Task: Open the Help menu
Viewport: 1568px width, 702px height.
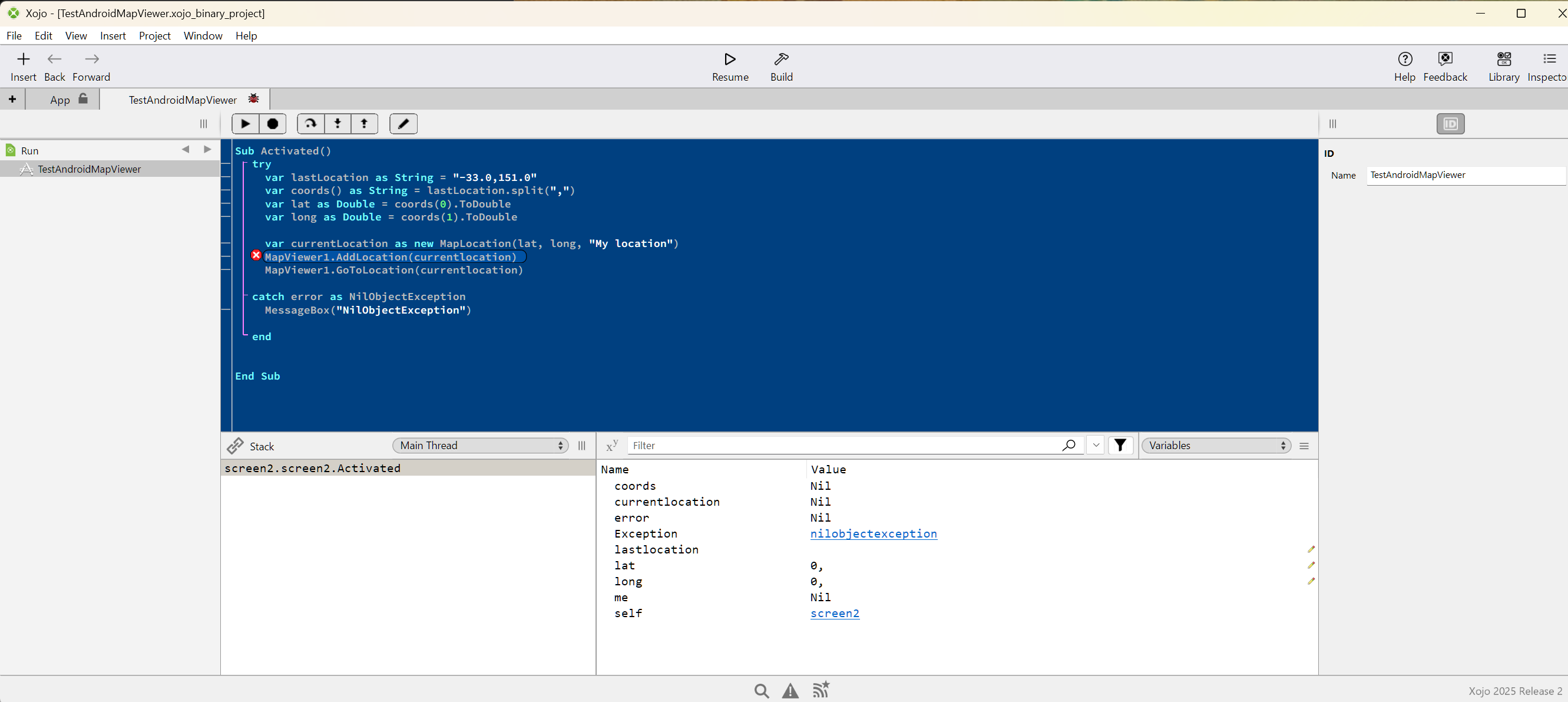Action: (246, 35)
